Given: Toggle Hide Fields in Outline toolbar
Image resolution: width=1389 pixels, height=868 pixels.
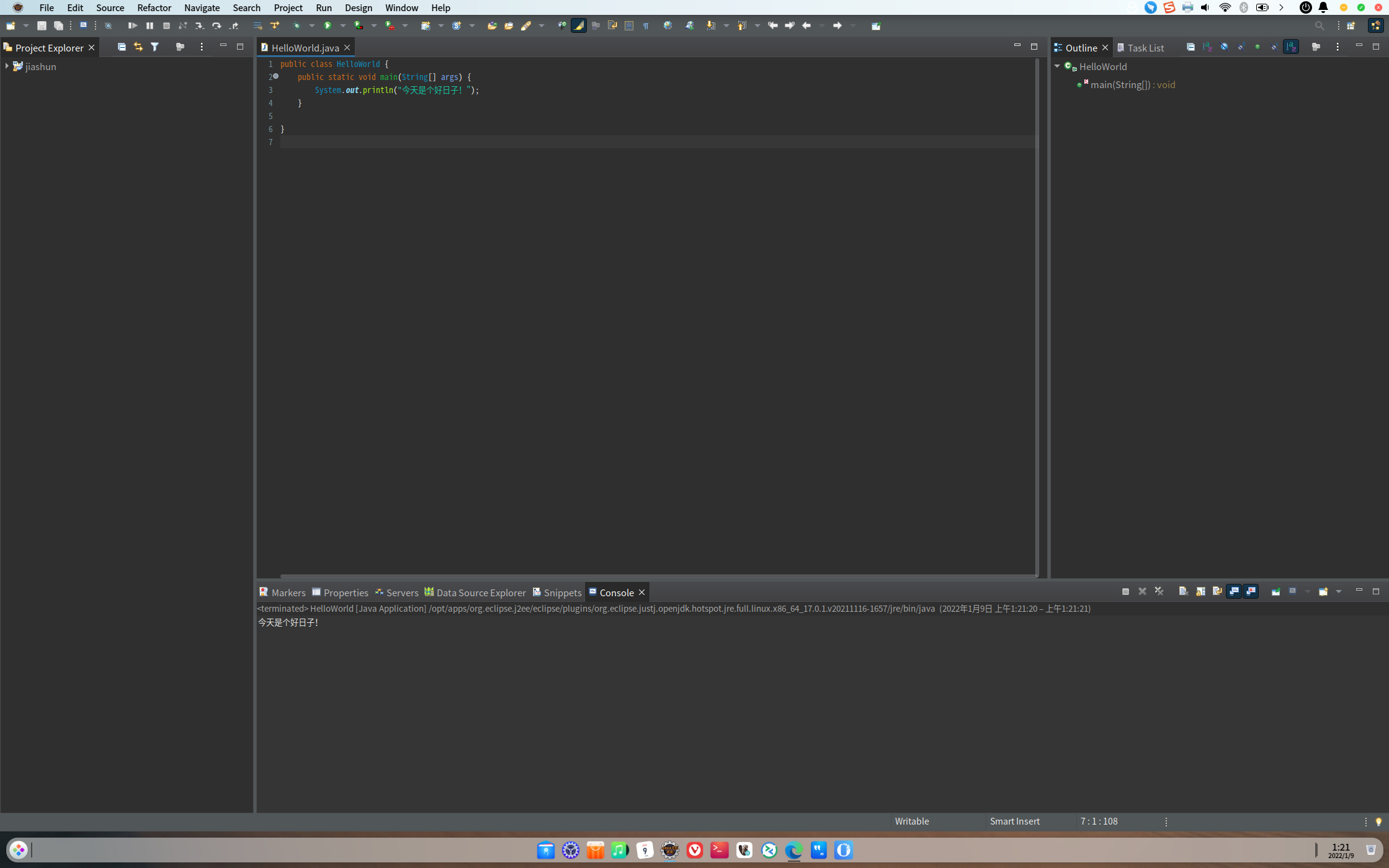Looking at the screenshot, I should [1224, 47].
